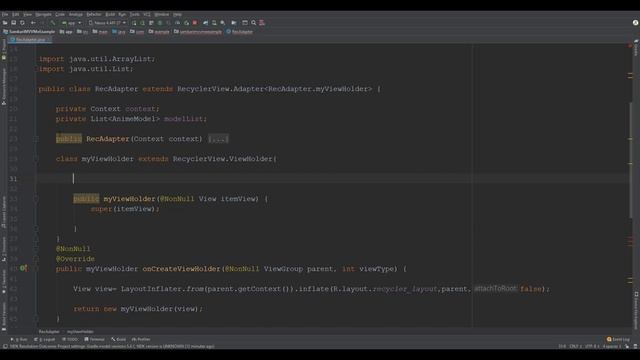640x360 pixels.
Task: Open the UTF-8 encoding selector
Action: [x=592, y=346]
